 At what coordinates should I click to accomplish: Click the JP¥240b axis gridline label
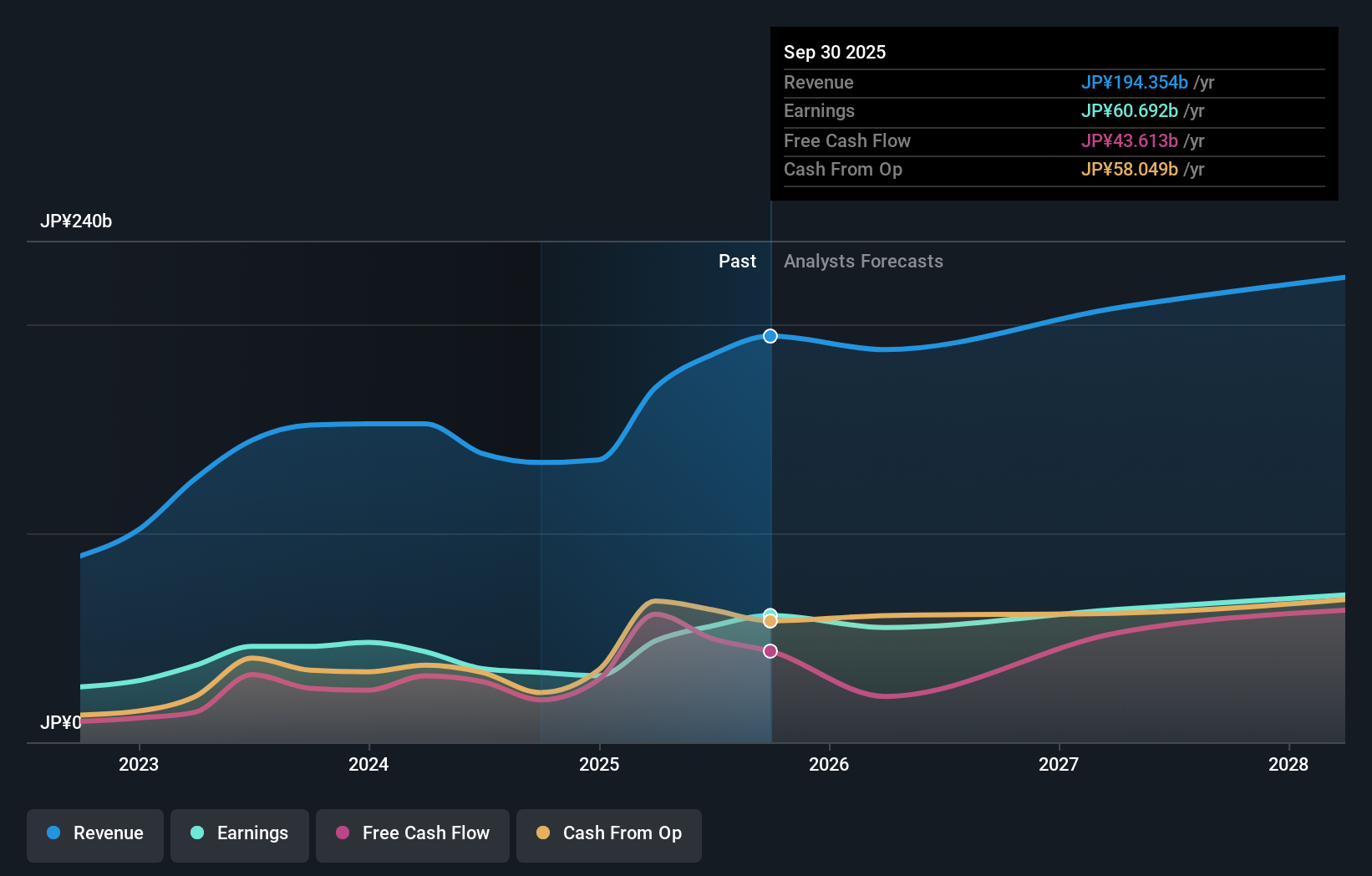coord(76,222)
